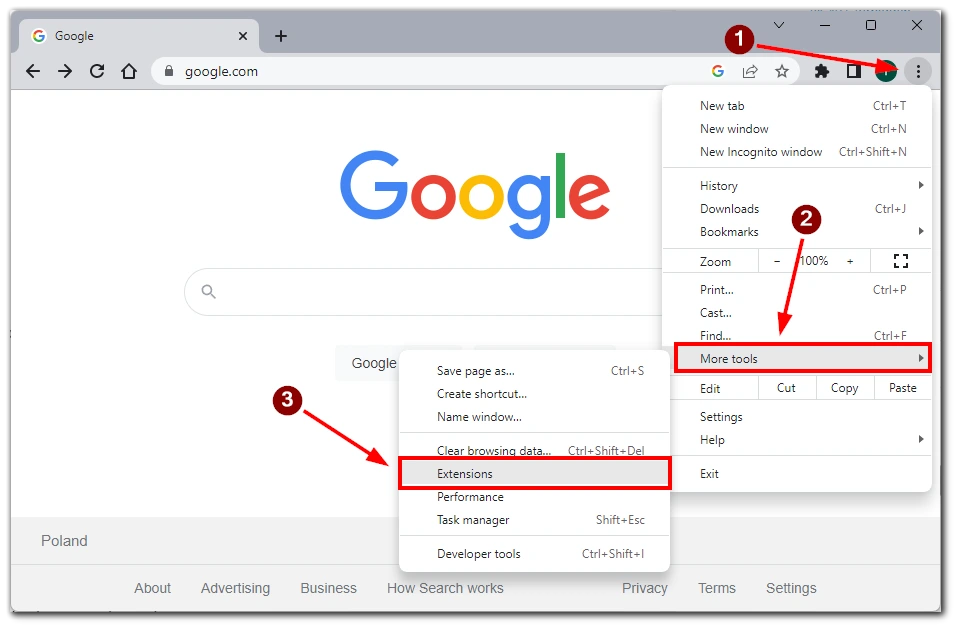The height and width of the screenshot is (630, 959).
Task: Select Cast... in the menu
Action: click(x=797, y=313)
